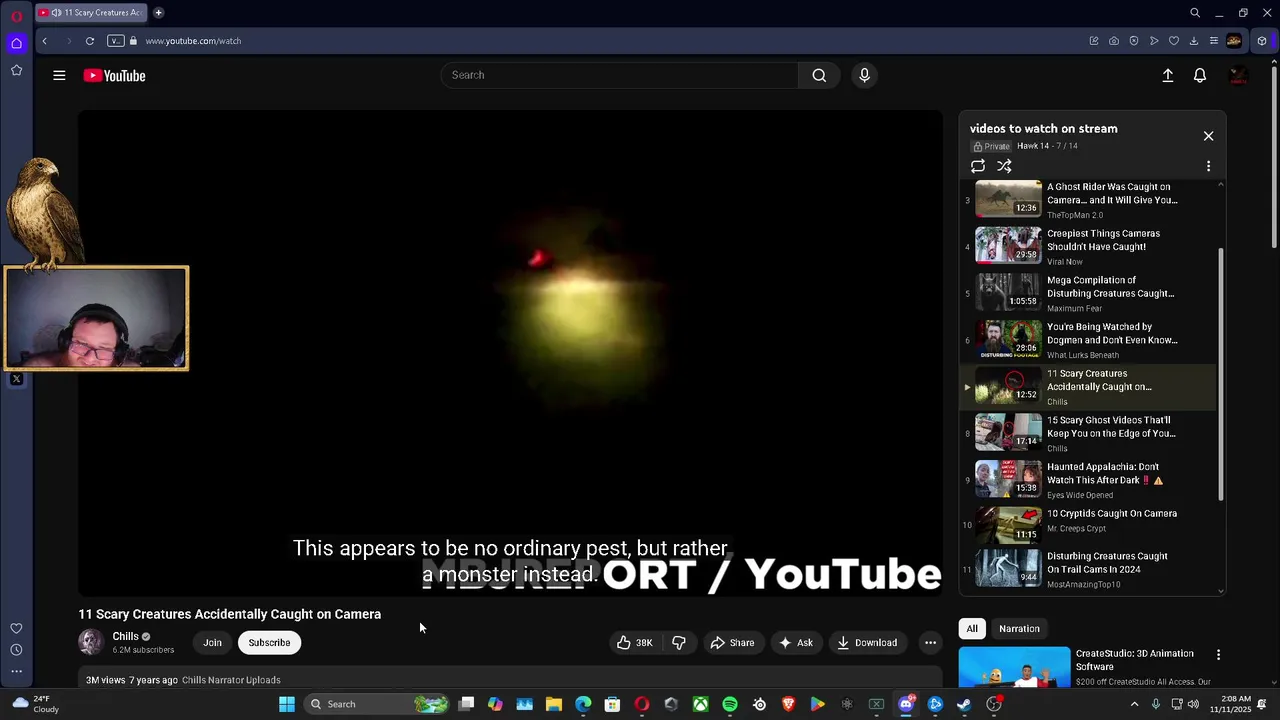The image size is (1280, 720).
Task: Open Discord from taskbar
Action: [906, 704]
